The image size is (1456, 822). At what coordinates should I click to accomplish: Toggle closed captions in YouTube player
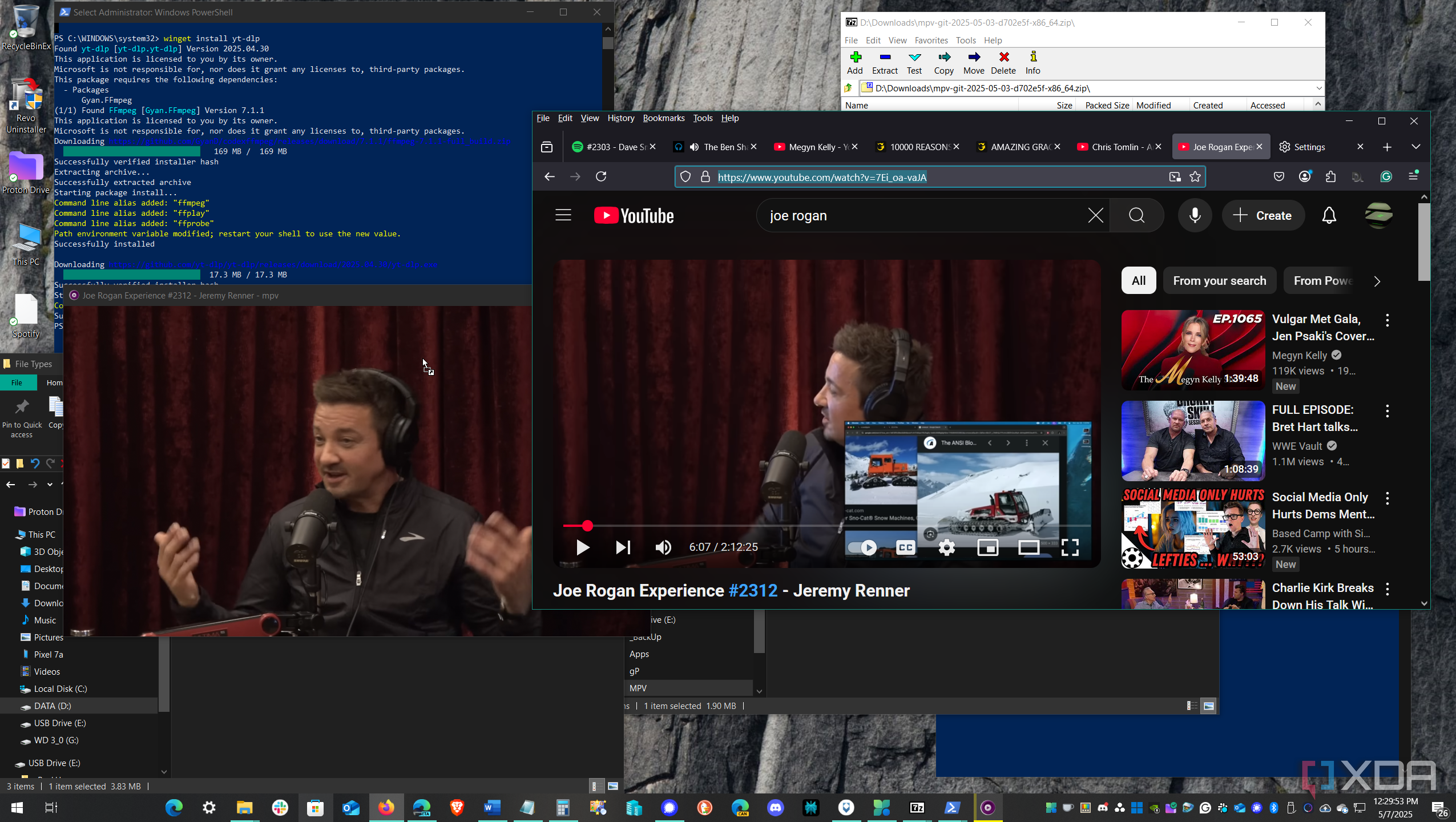906,547
